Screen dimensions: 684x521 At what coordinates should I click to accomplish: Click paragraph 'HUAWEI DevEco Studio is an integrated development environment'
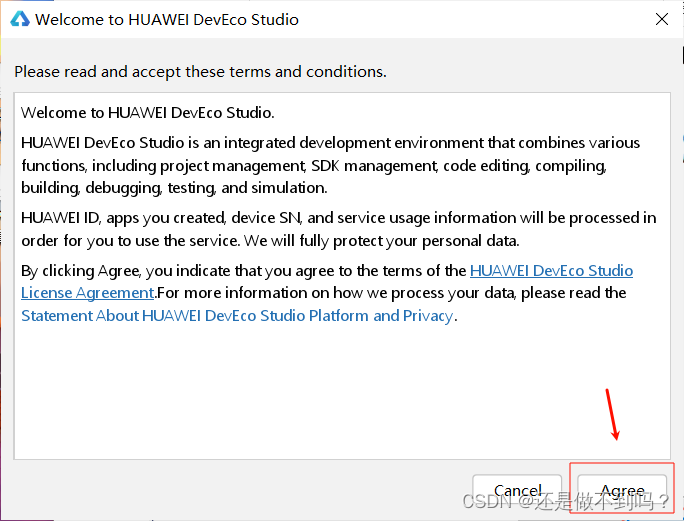click(330, 165)
